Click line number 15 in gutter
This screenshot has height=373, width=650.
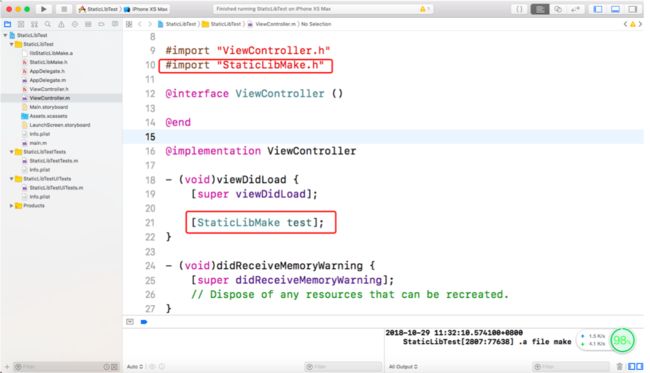tap(150, 137)
